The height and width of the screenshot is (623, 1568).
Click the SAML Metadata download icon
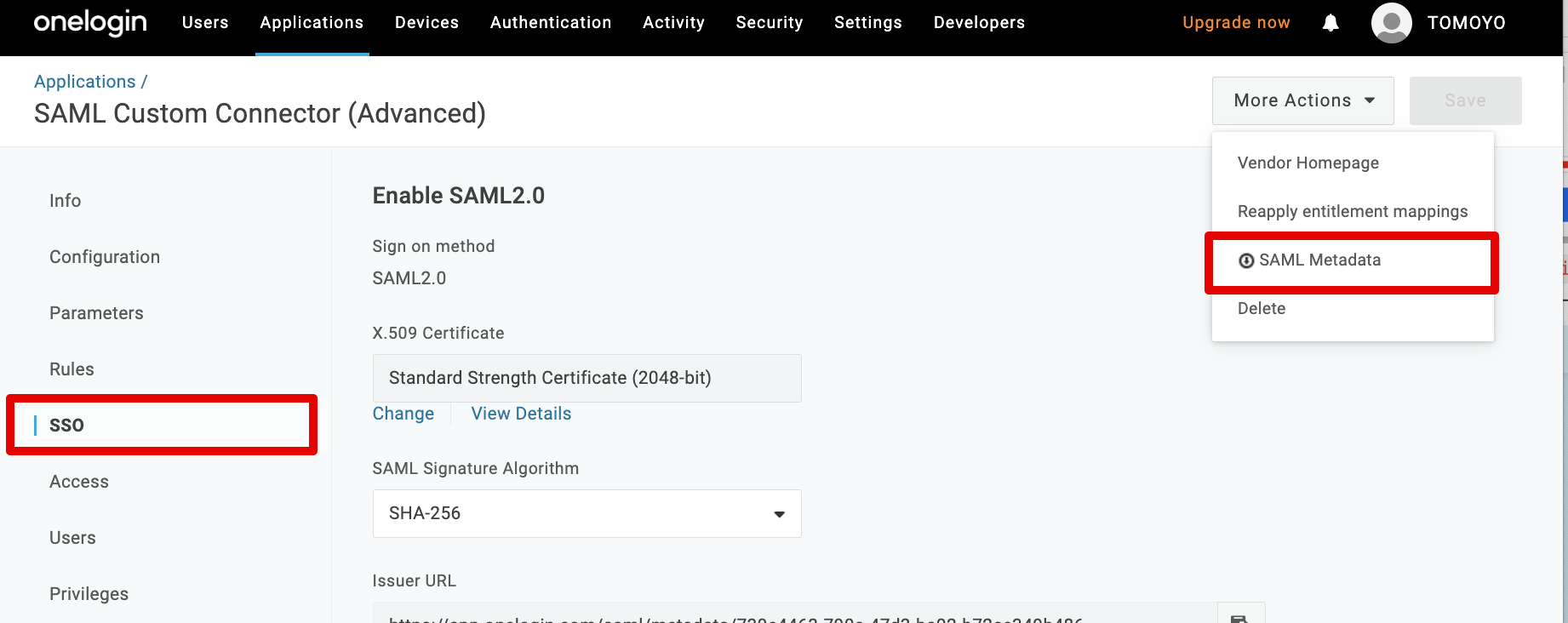pos(1246,260)
